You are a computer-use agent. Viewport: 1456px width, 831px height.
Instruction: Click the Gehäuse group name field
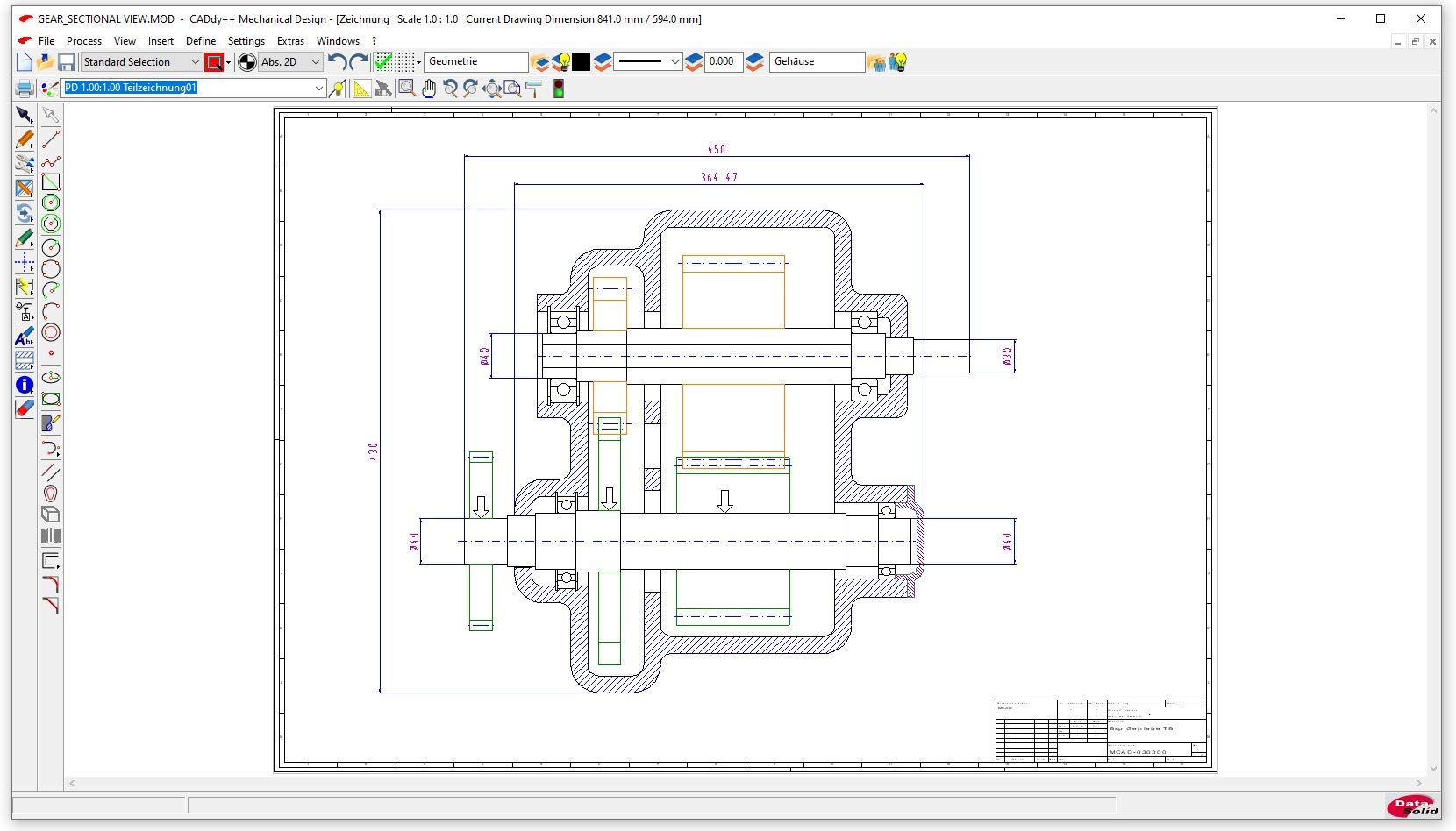tap(816, 62)
